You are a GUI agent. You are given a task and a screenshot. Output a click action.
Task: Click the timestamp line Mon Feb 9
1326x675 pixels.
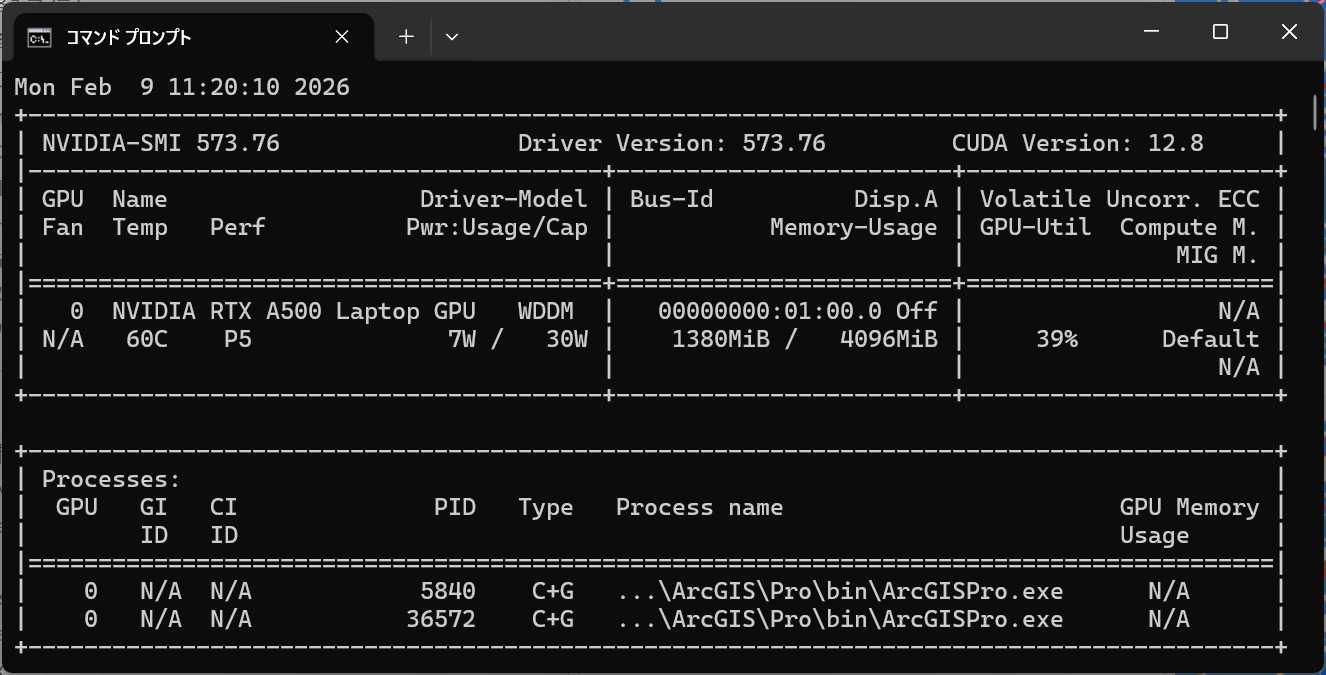[182, 87]
